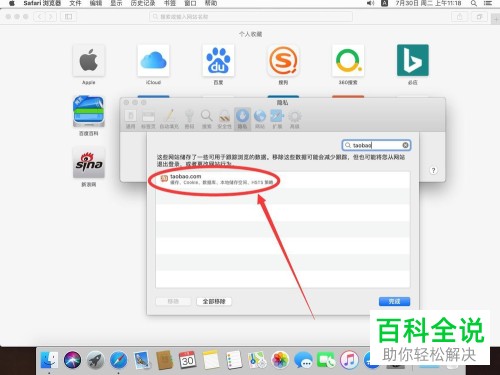Open the 显示 menu
The height and width of the screenshot is (375, 500).
click(x=116, y=3)
